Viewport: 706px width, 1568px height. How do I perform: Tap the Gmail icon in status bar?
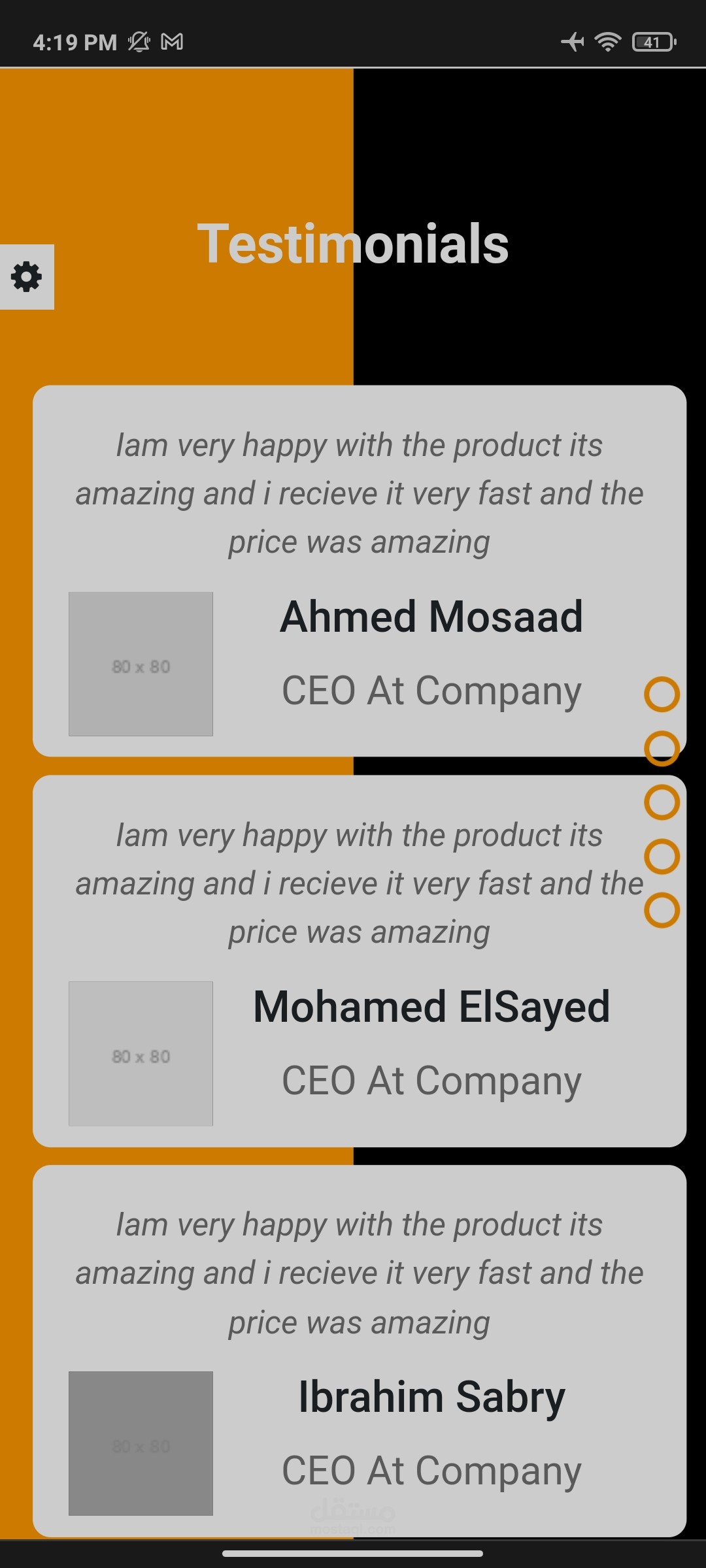pos(172,42)
